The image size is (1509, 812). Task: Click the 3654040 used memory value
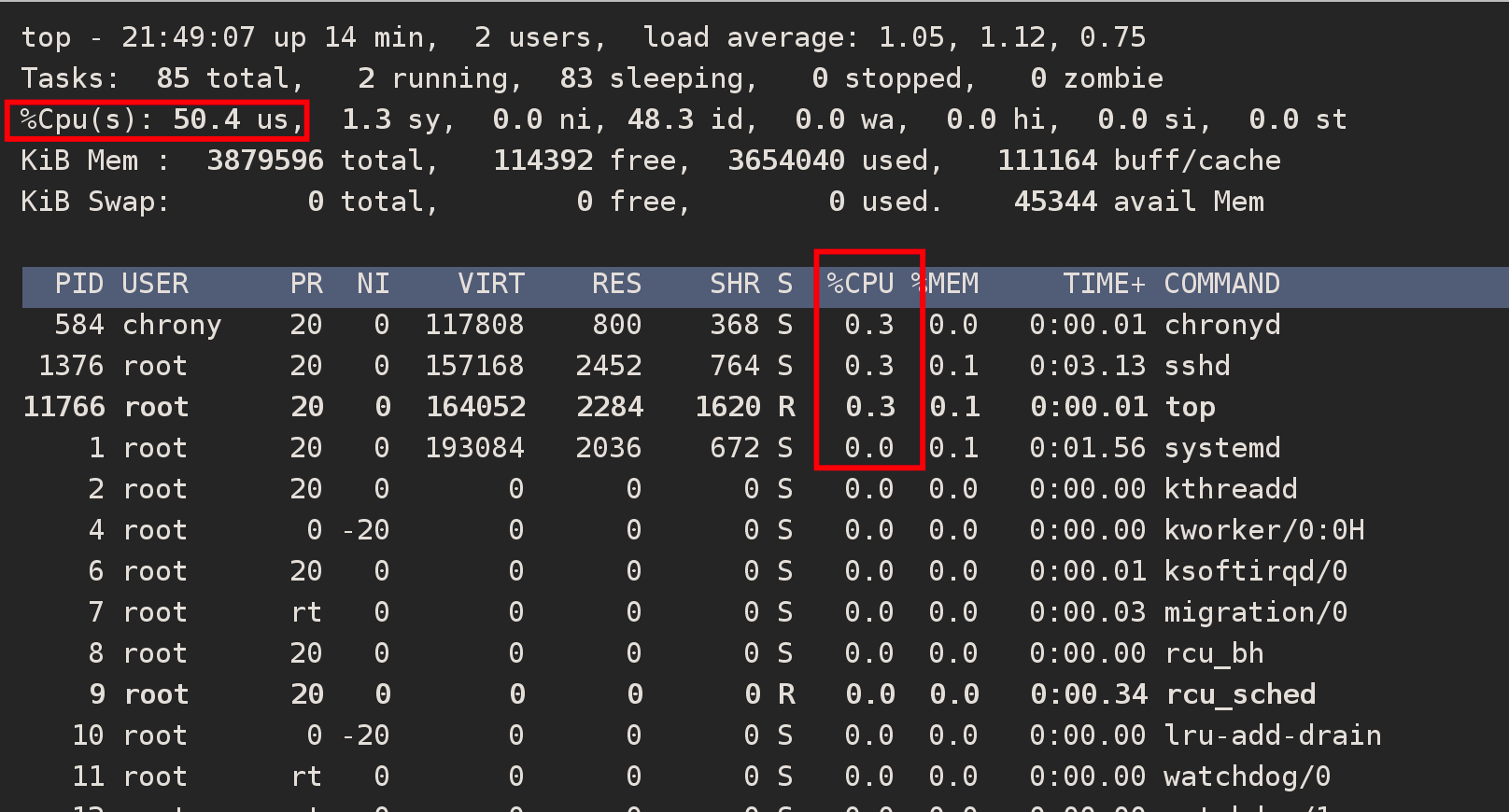click(785, 161)
